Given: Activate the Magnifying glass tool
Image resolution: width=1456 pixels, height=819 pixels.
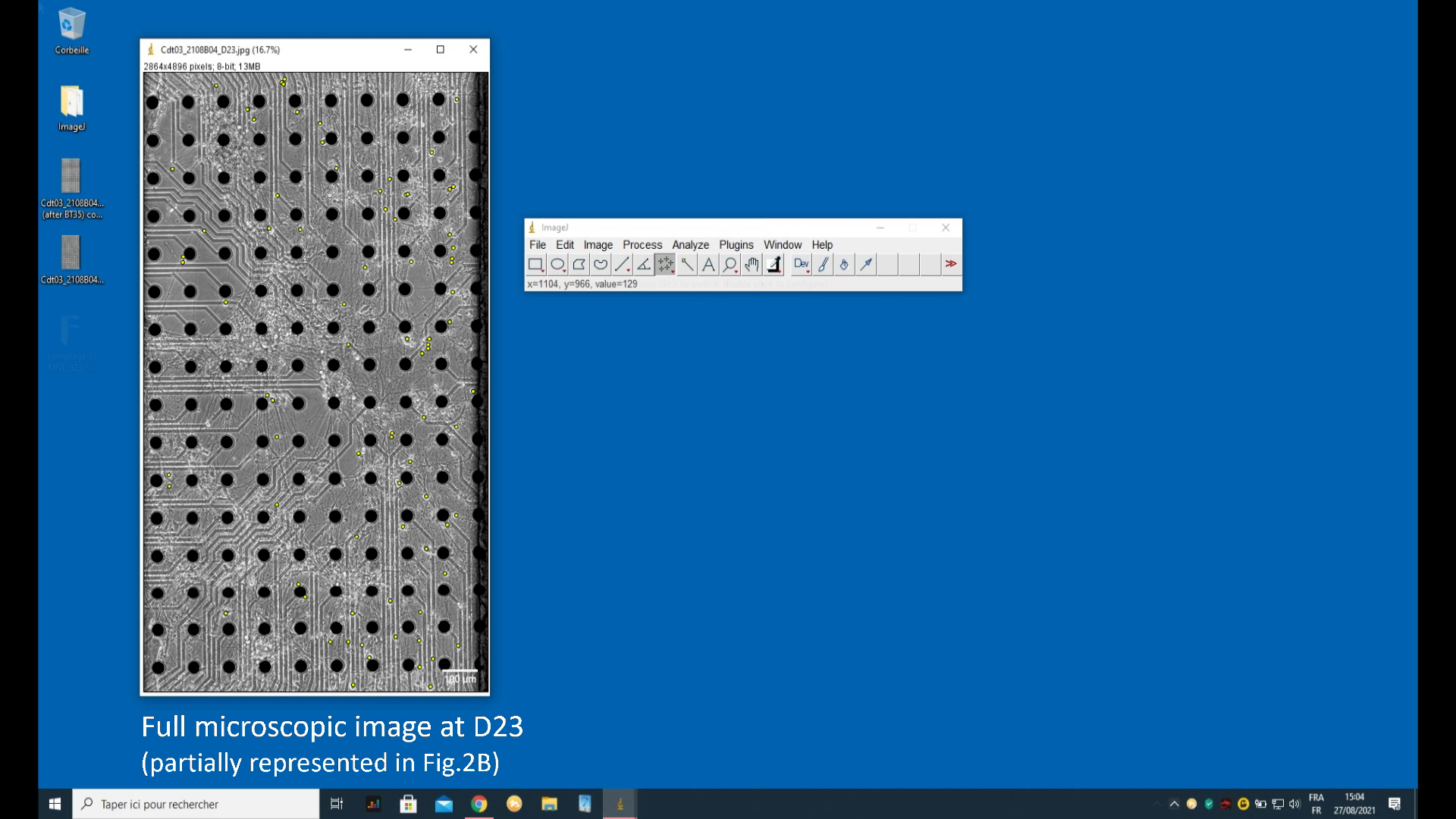Looking at the screenshot, I should 730,265.
